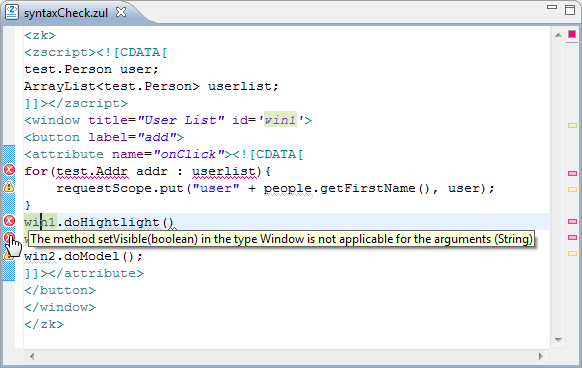The width and height of the screenshot is (582, 368).
Task: Jump to the people warning marker in overview ruler
Action: tap(572, 189)
